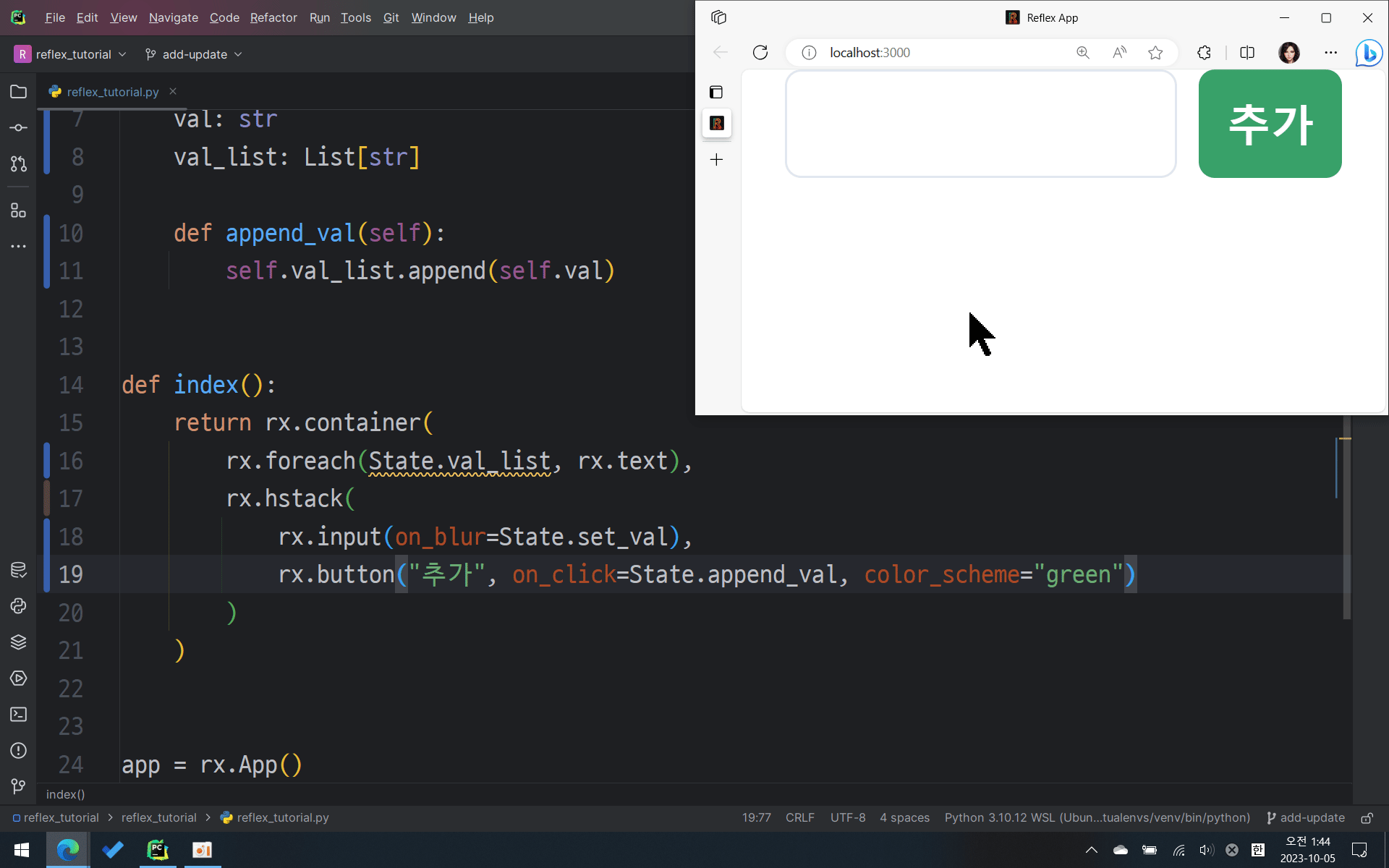
Task: Open the Project tool window folder icon
Action: (19, 92)
